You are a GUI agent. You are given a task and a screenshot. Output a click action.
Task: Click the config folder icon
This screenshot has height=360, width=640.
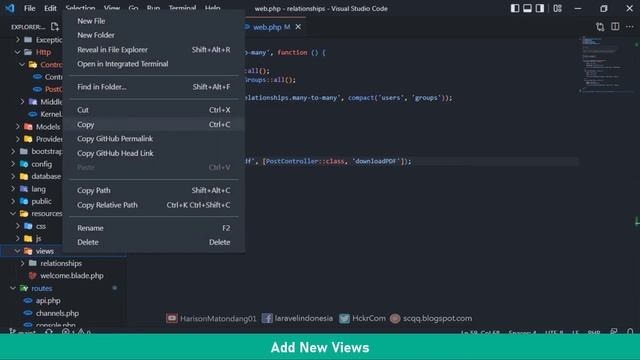coord(24,164)
